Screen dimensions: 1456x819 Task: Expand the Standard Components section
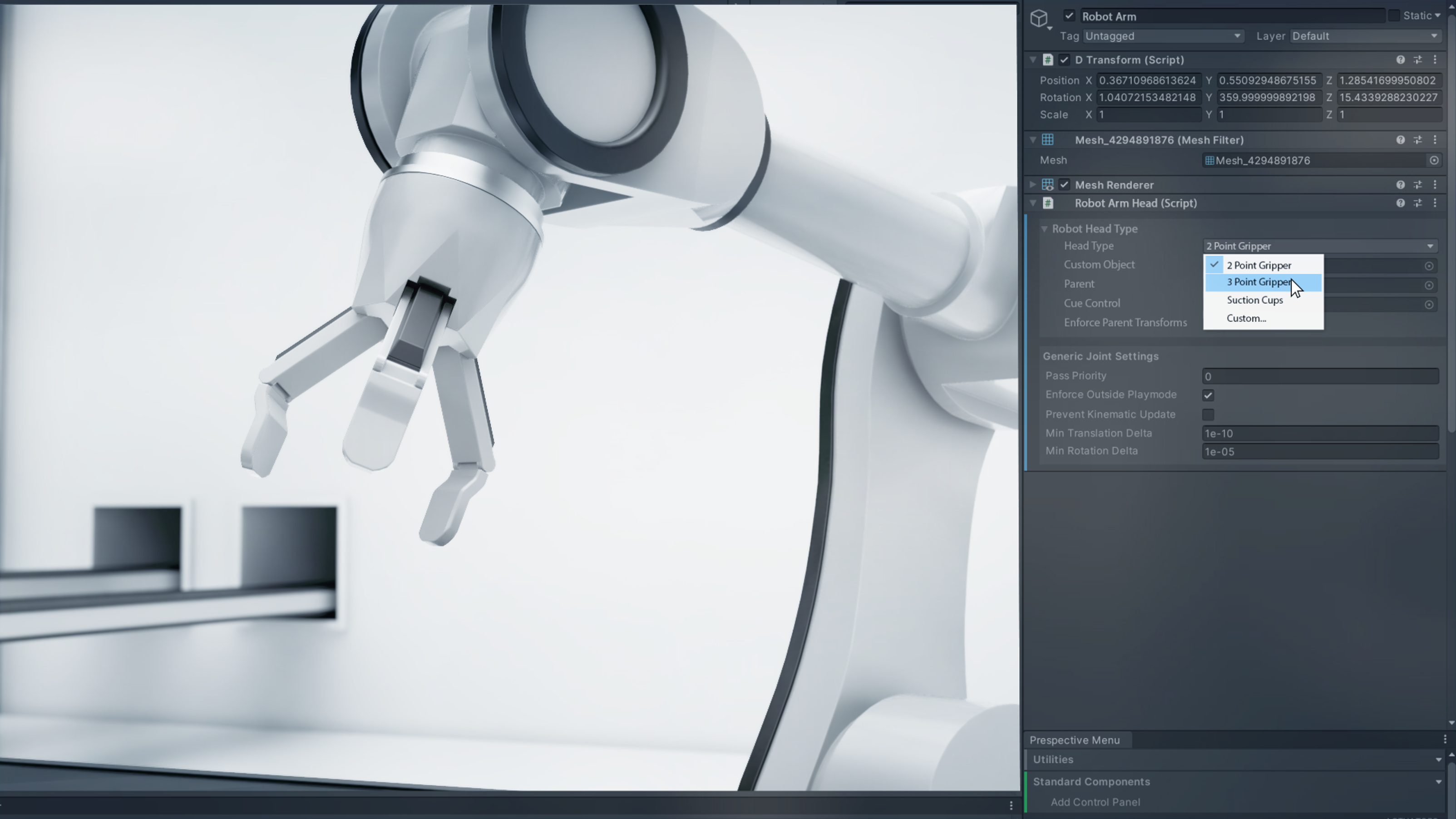(1438, 782)
